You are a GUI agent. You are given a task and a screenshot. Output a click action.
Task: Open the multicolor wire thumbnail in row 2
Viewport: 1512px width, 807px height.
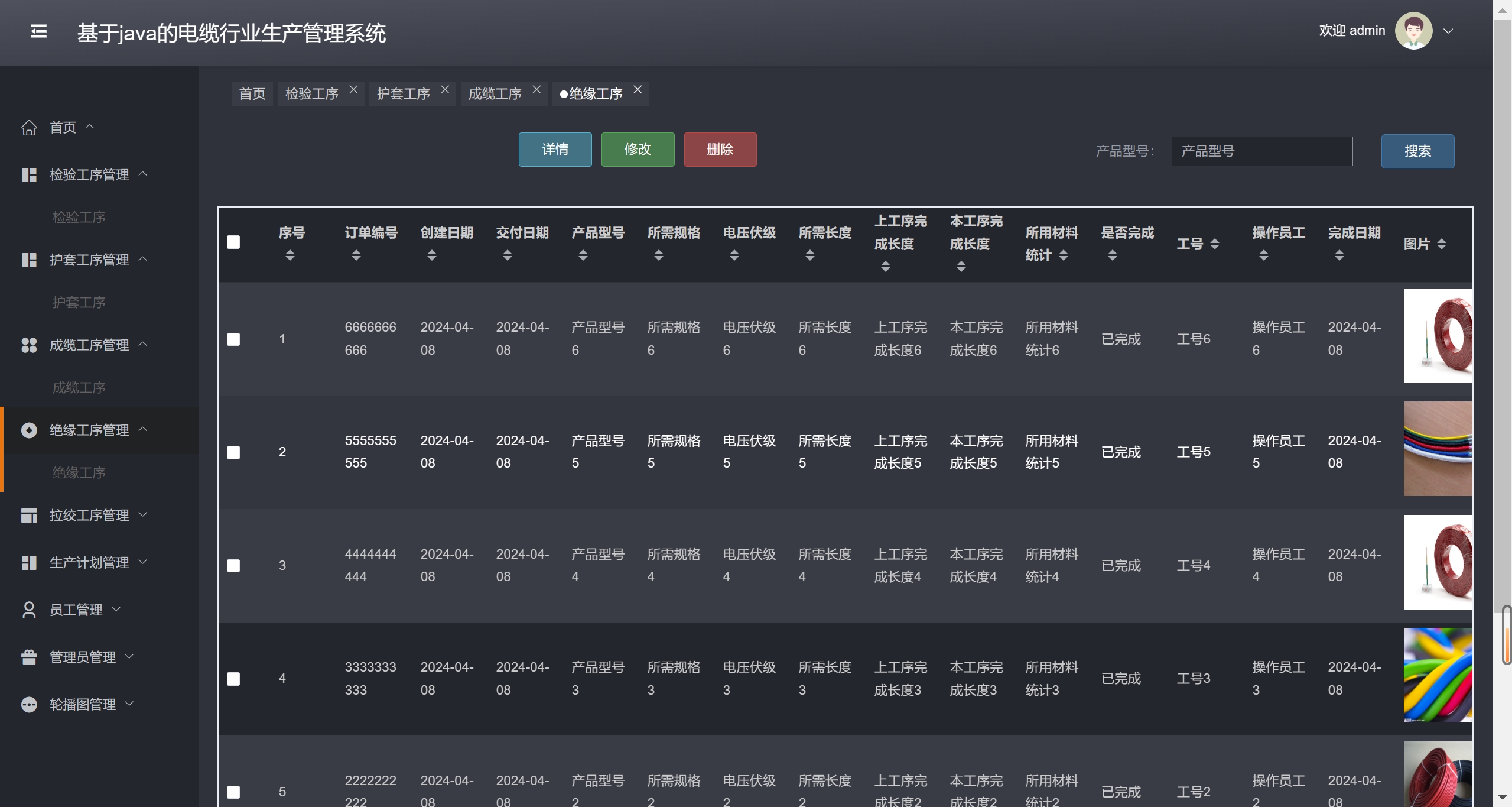click(1438, 449)
